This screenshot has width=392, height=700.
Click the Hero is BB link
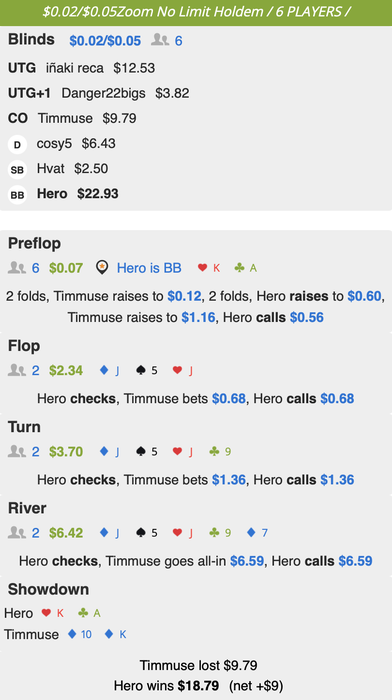click(x=149, y=268)
